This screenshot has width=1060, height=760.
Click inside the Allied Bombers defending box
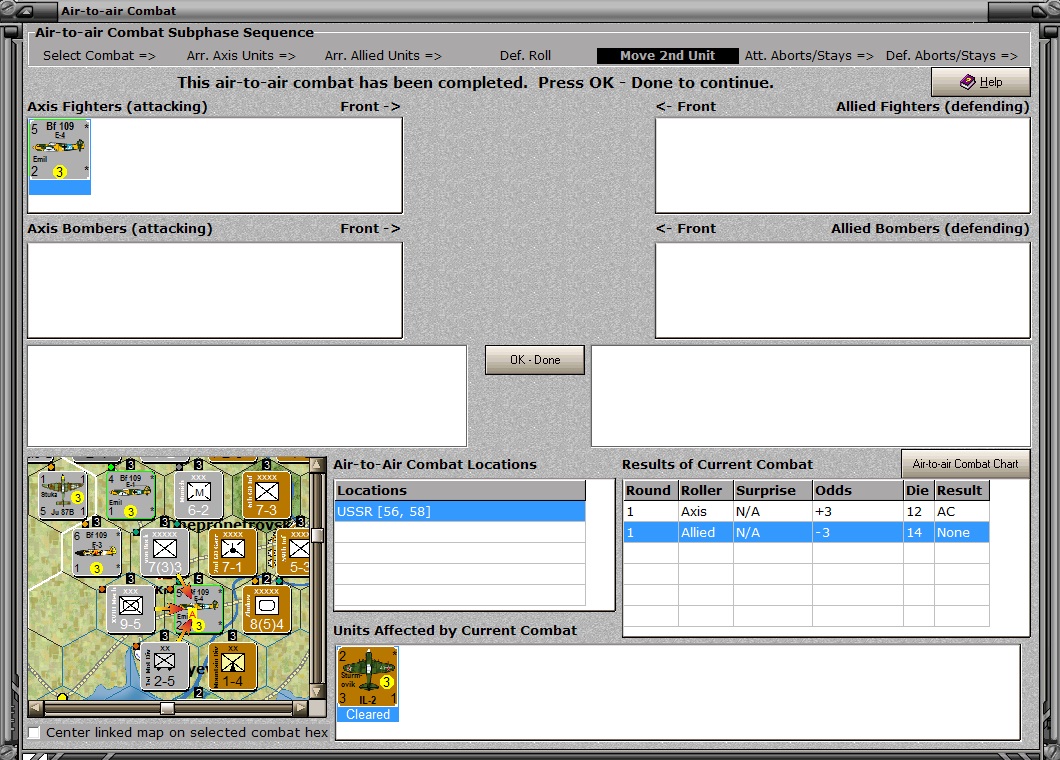tap(843, 290)
